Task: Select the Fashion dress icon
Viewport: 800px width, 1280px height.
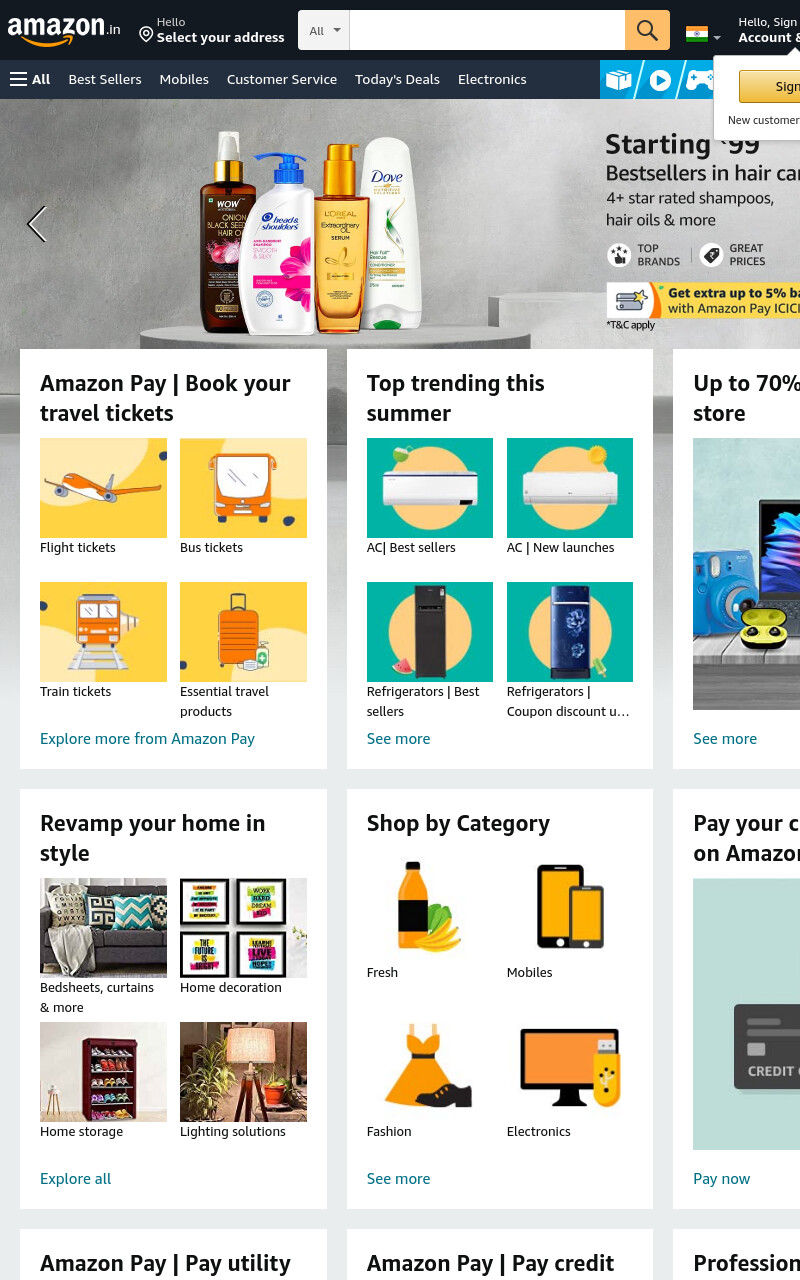Action: [429, 1067]
